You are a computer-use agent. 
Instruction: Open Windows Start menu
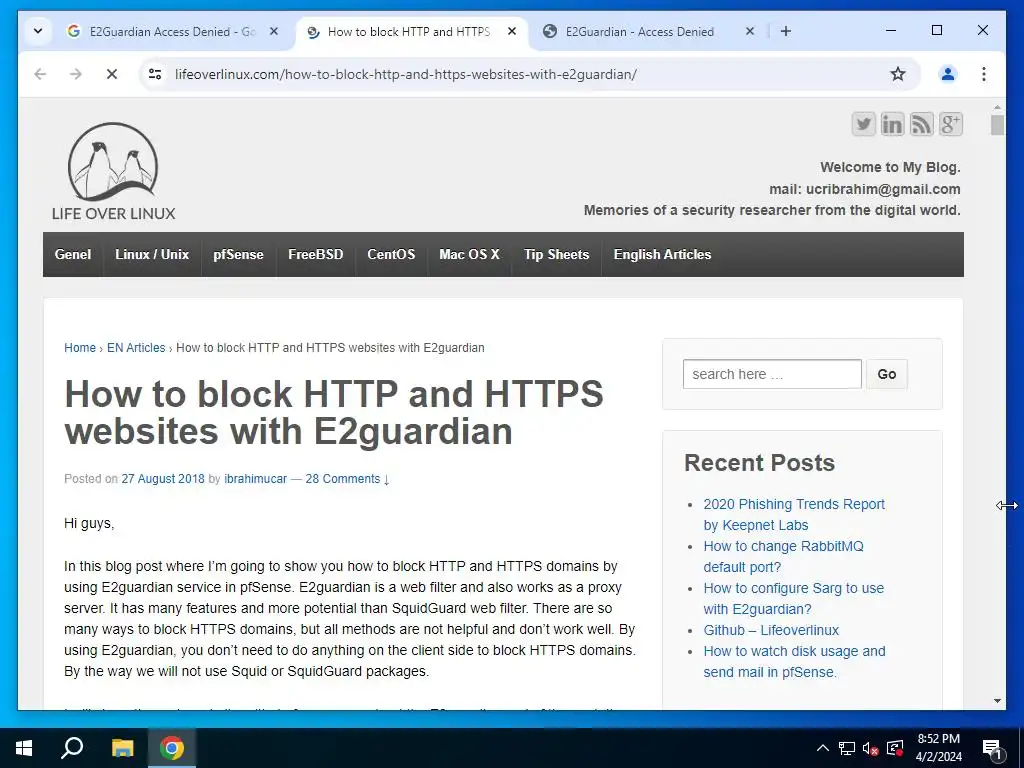pos(24,748)
